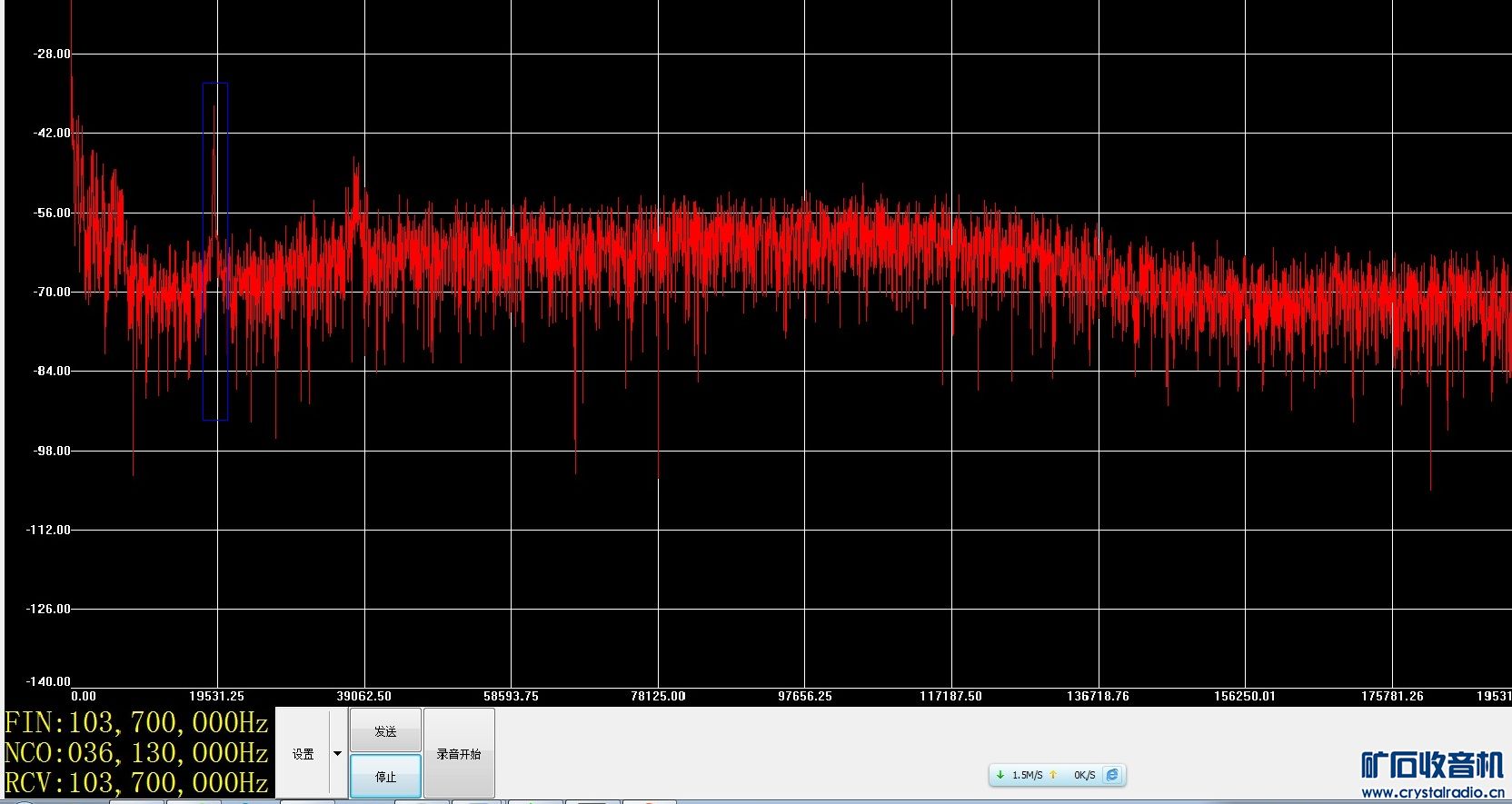Image resolution: width=1512 pixels, height=804 pixels.
Task: Click the 0.00 x-axis label
Action: (84, 696)
